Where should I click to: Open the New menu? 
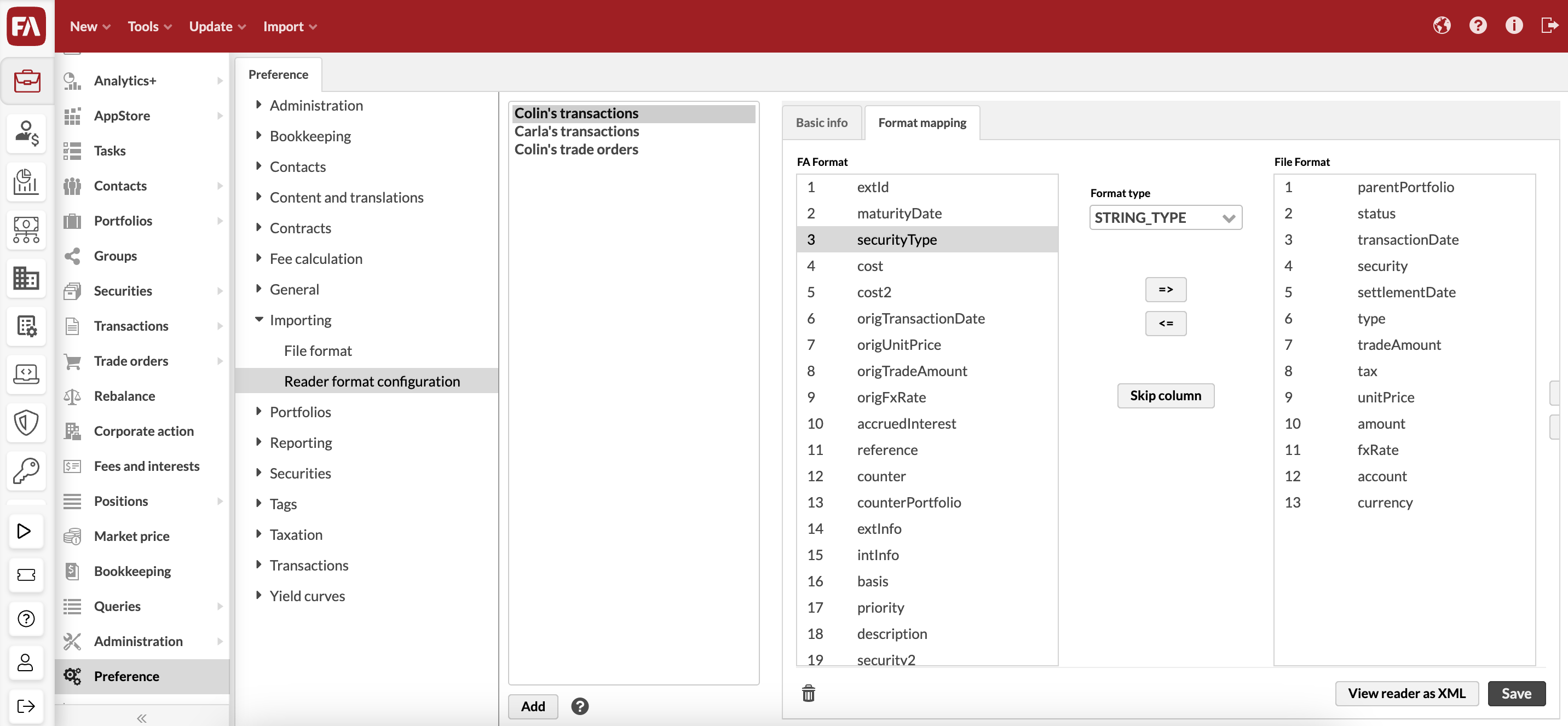(x=90, y=26)
